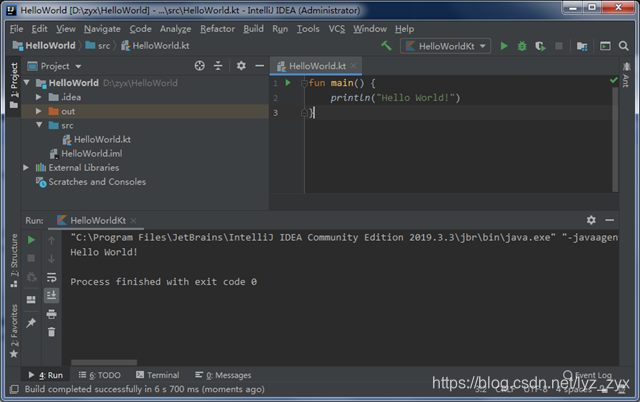Open the run configuration HelloWorldKt dropdown

(445, 46)
